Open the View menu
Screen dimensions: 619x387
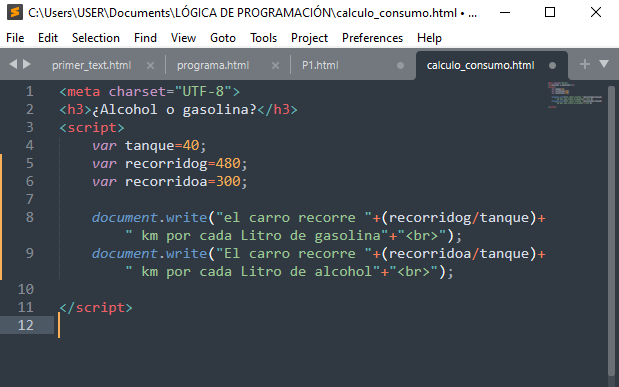pyautogui.click(x=183, y=38)
